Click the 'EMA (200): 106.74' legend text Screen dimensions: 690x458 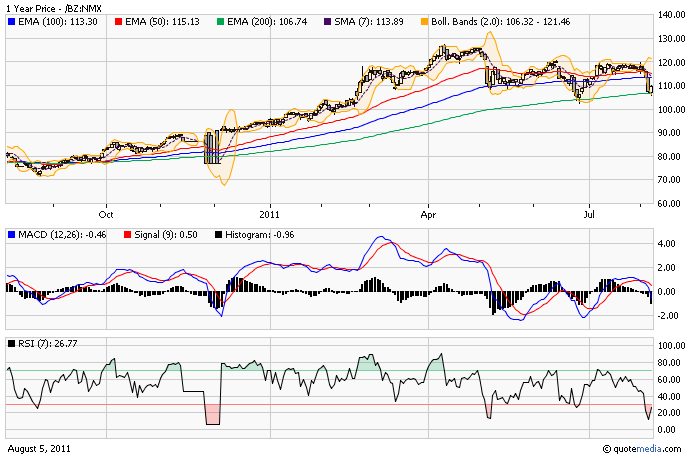[x=267, y=22]
